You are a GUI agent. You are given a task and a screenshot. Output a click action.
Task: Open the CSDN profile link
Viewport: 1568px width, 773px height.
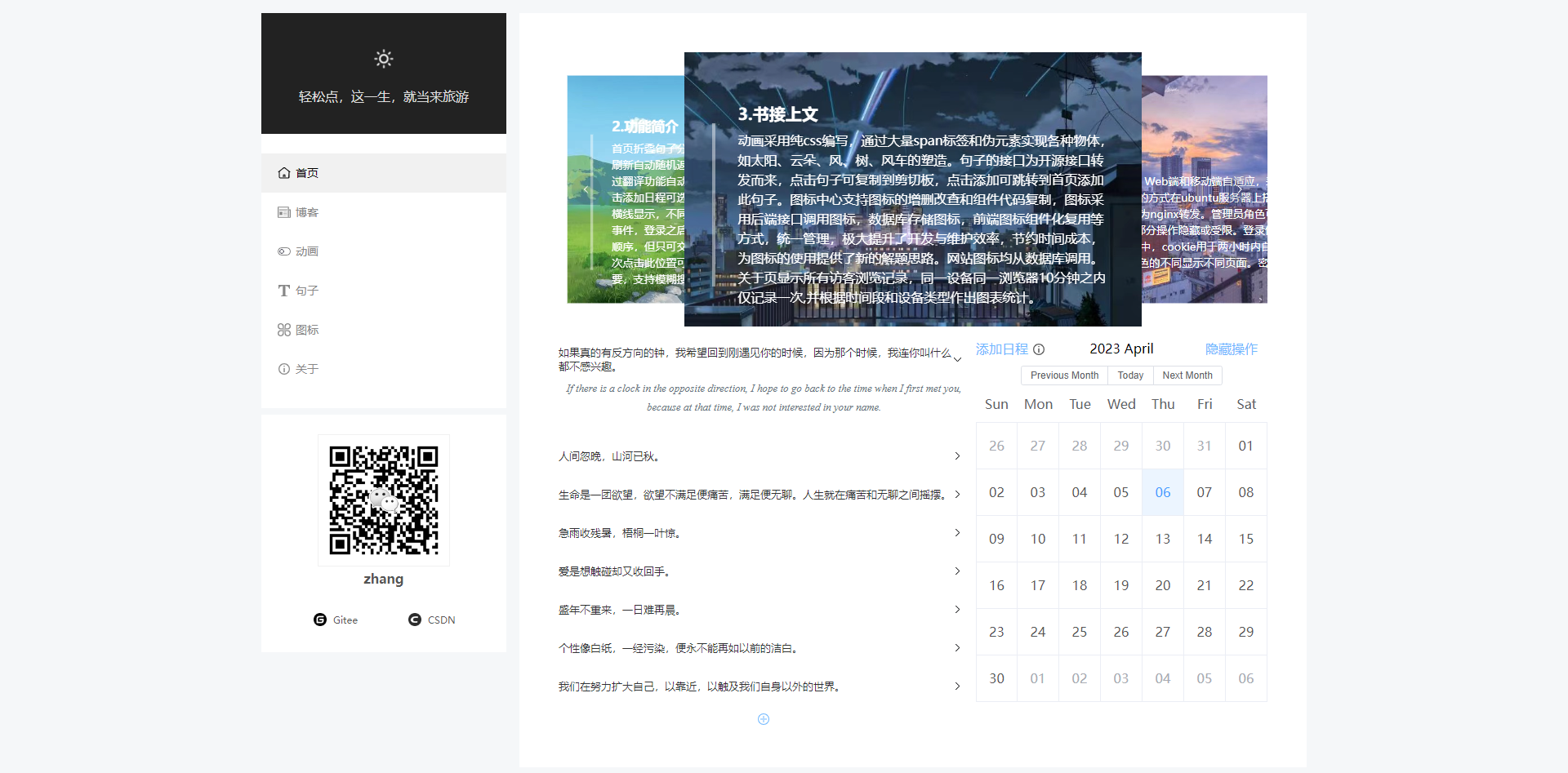[x=432, y=620]
